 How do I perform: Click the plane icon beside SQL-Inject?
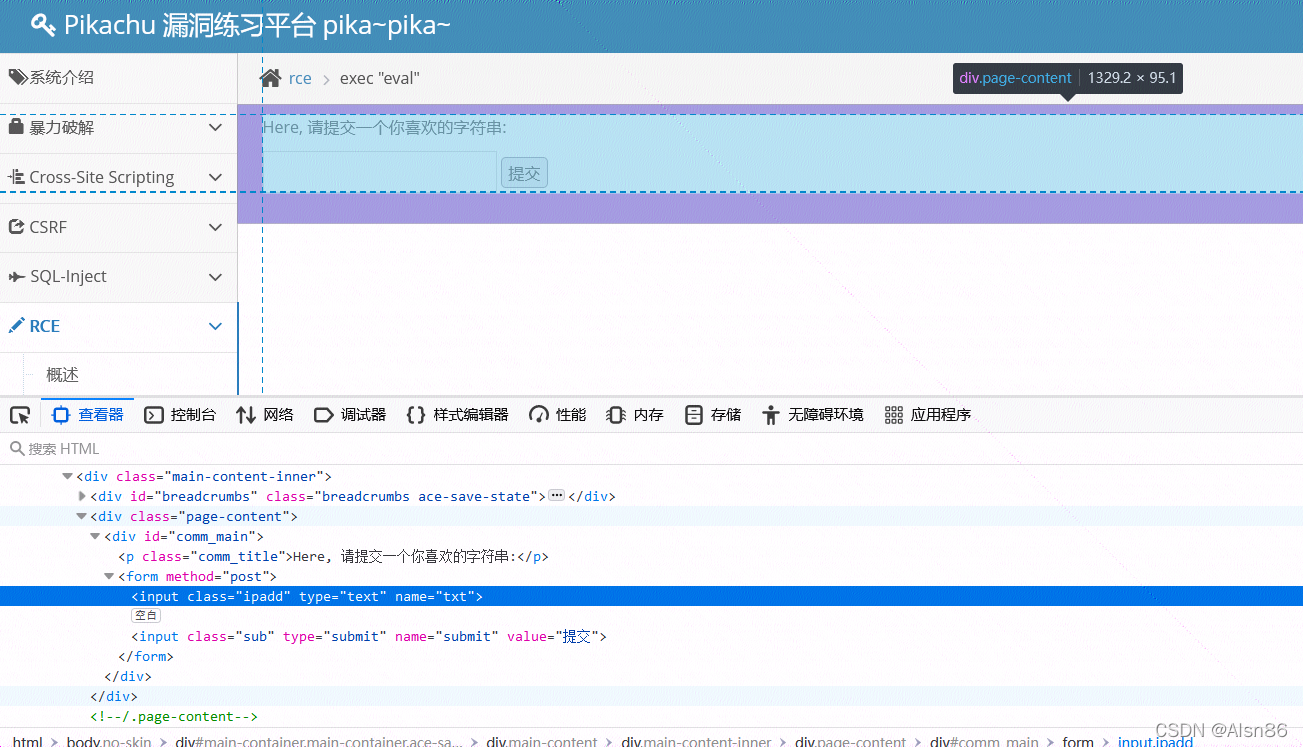[x=16, y=277]
